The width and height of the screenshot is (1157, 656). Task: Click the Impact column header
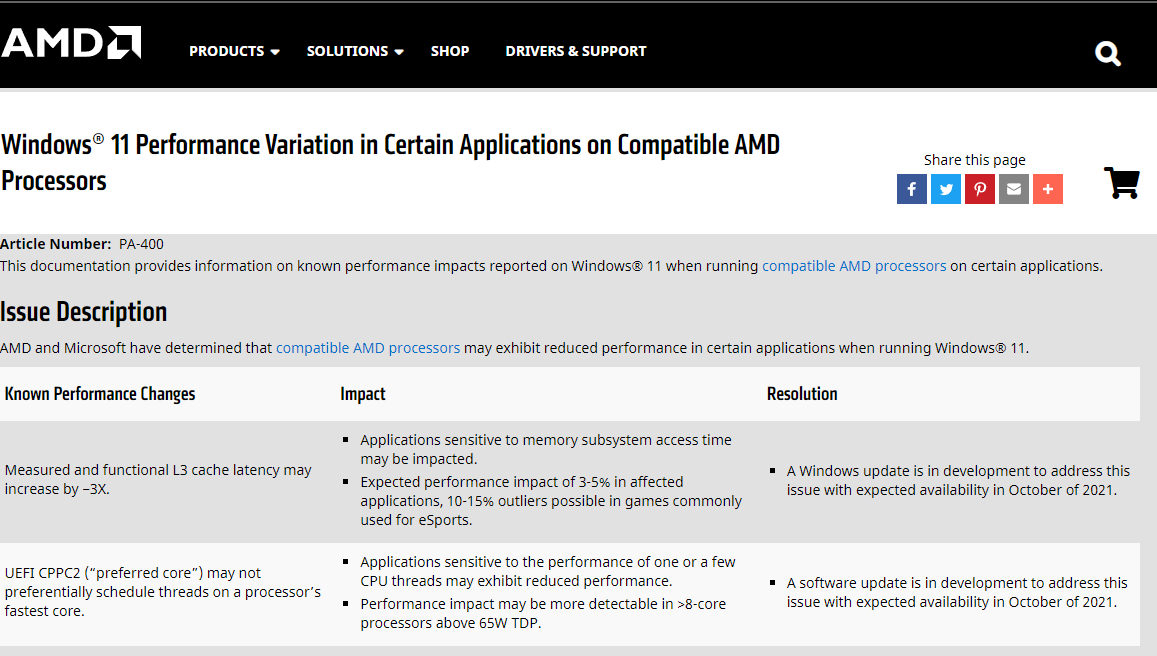[x=363, y=394]
